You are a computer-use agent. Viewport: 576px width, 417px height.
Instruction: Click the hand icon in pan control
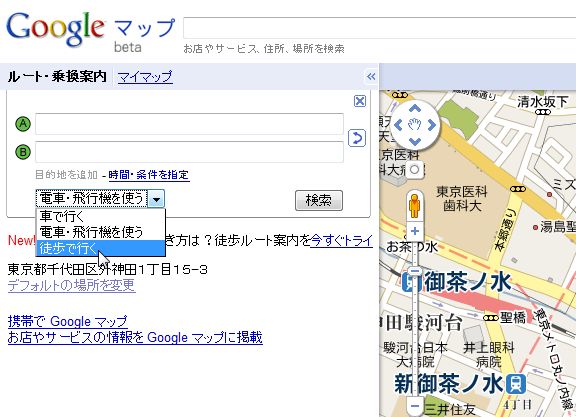pyautogui.click(x=415, y=125)
